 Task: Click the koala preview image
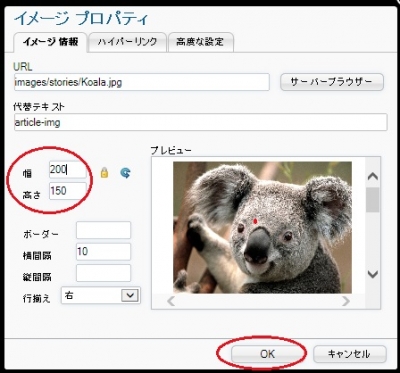262,227
